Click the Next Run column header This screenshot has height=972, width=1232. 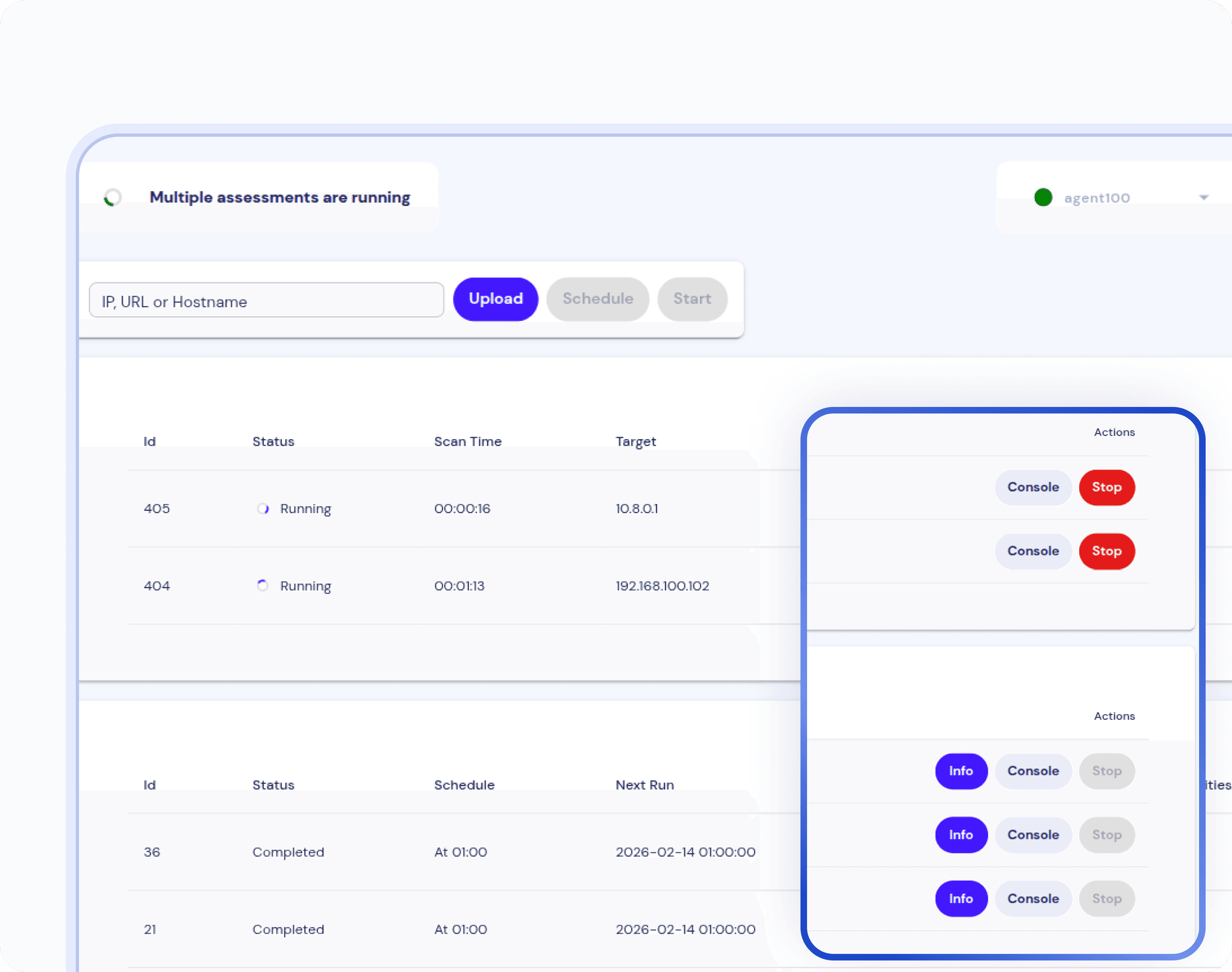[644, 785]
